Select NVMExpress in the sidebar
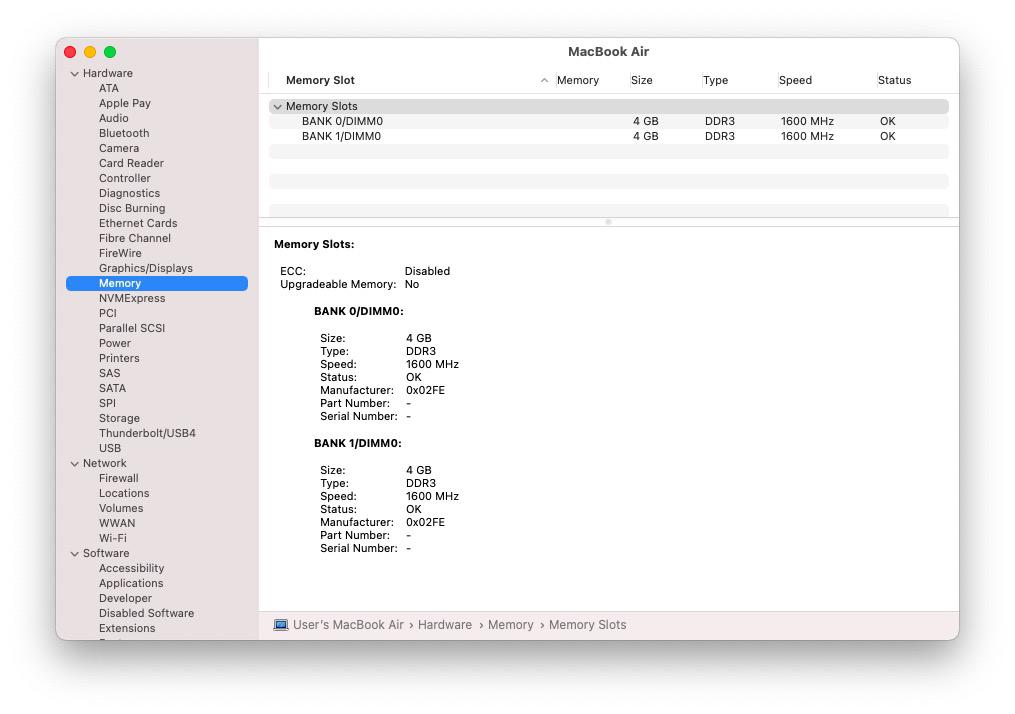Viewport: 1015px width, 714px height. pos(132,298)
